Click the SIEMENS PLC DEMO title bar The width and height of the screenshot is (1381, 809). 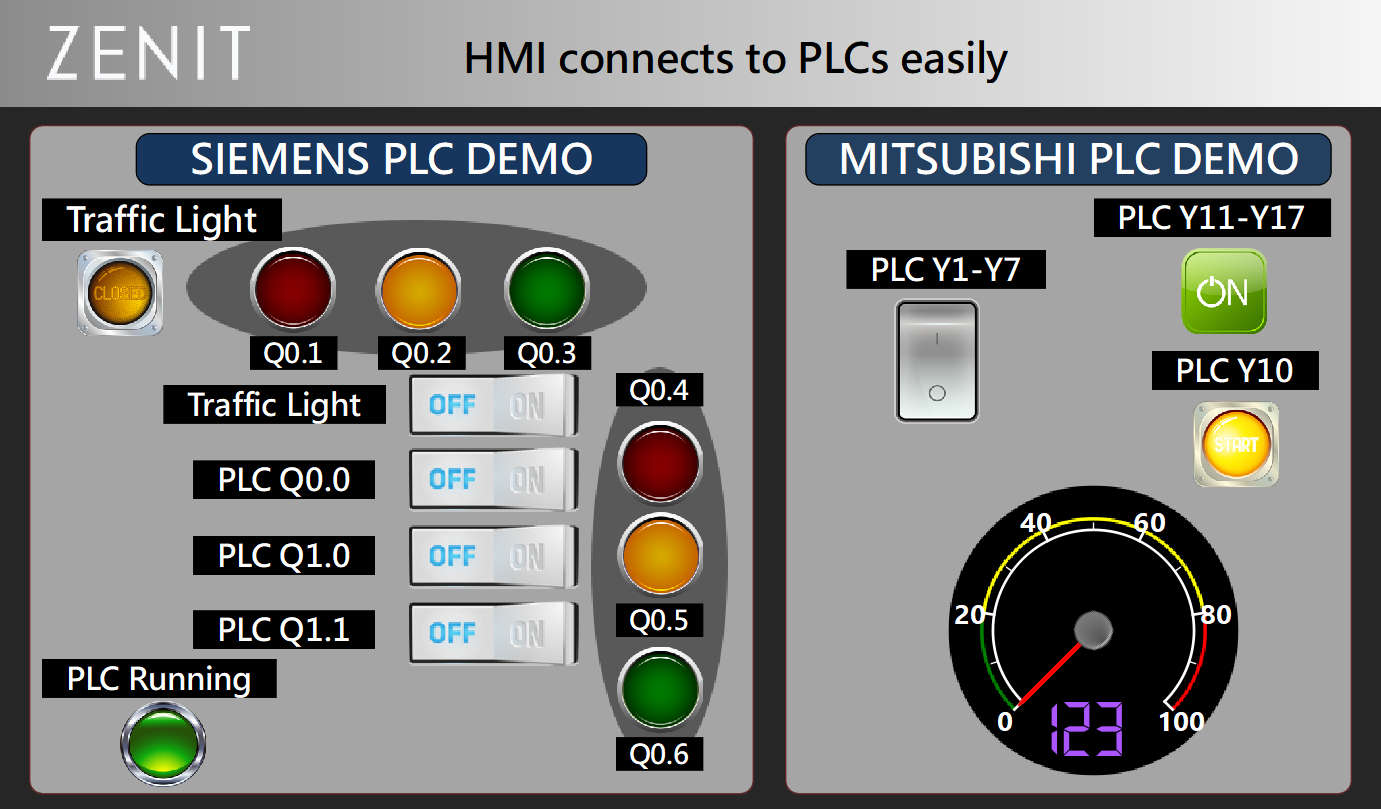click(x=392, y=159)
